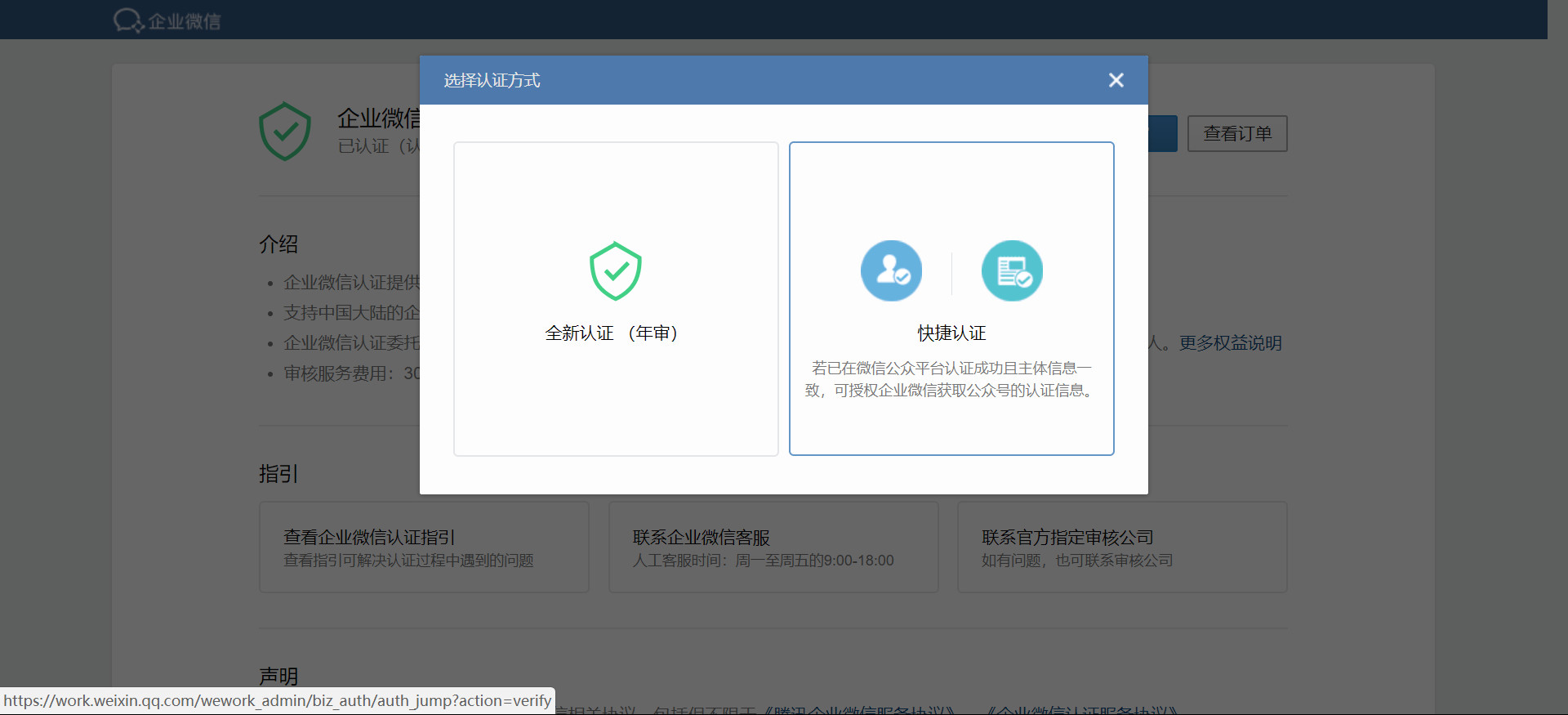Open the 查看企业微信认证指引 card
The width and height of the screenshot is (1568, 715).
point(424,547)
